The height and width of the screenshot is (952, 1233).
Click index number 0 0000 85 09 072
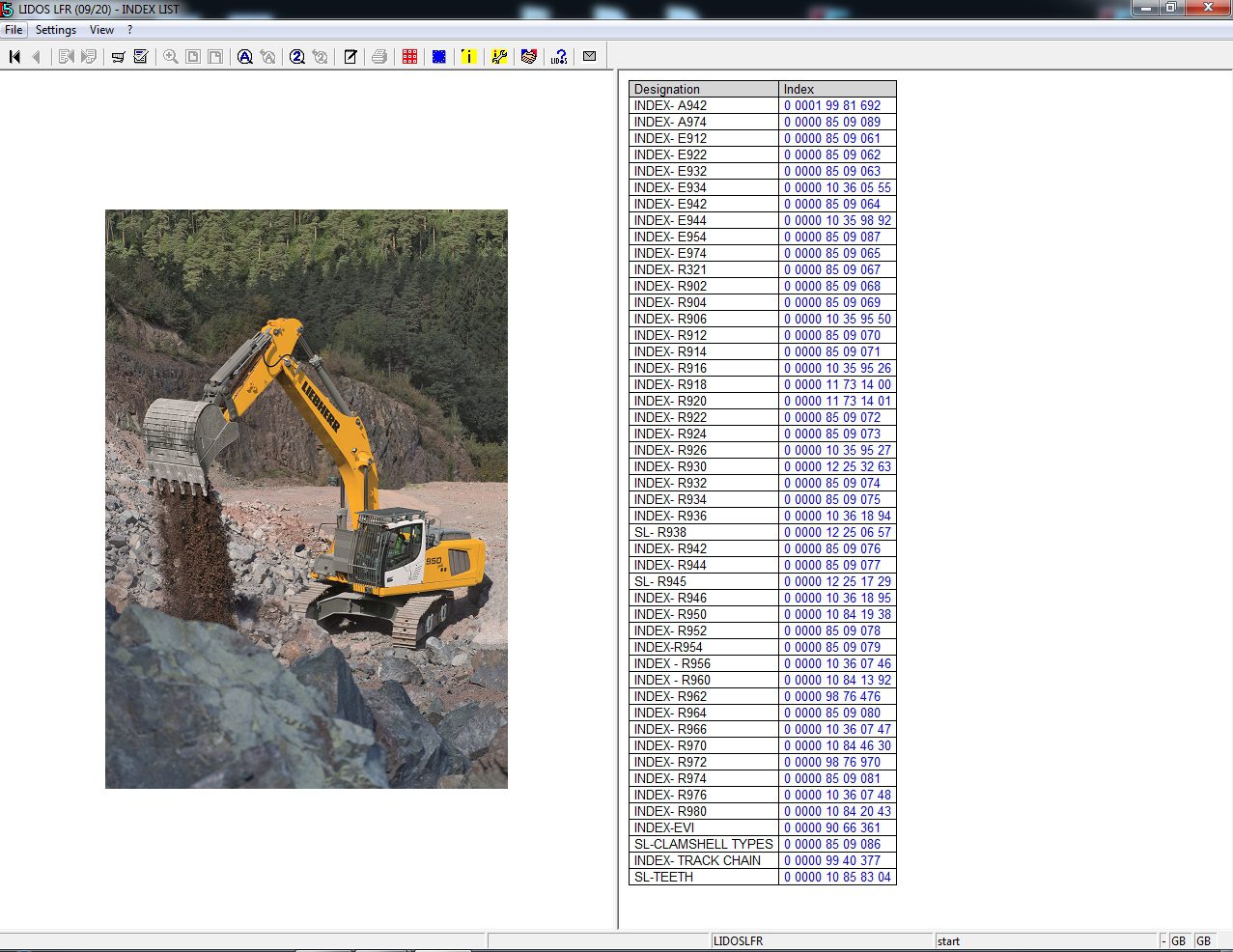pyautogui.click(x=832, y=417)
